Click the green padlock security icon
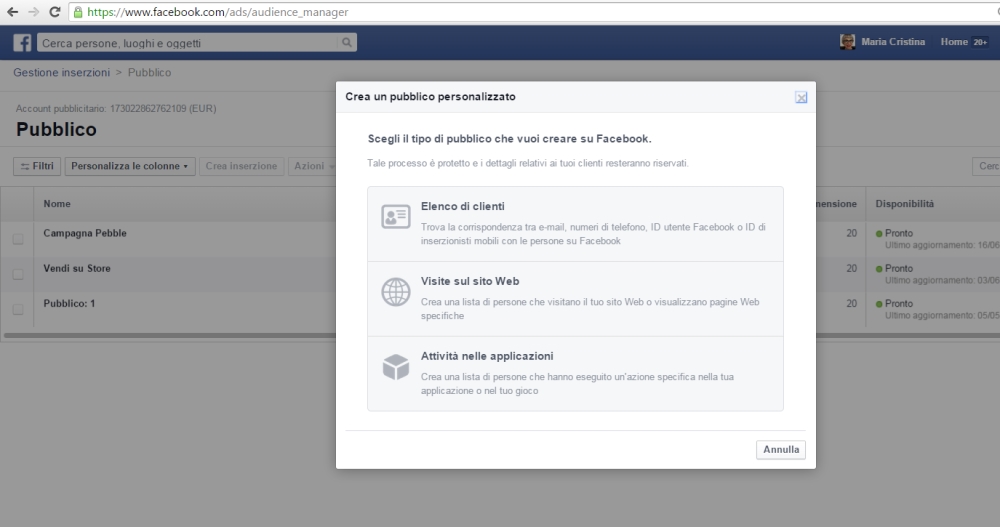The image size is (1000, 527). [78, 12]
